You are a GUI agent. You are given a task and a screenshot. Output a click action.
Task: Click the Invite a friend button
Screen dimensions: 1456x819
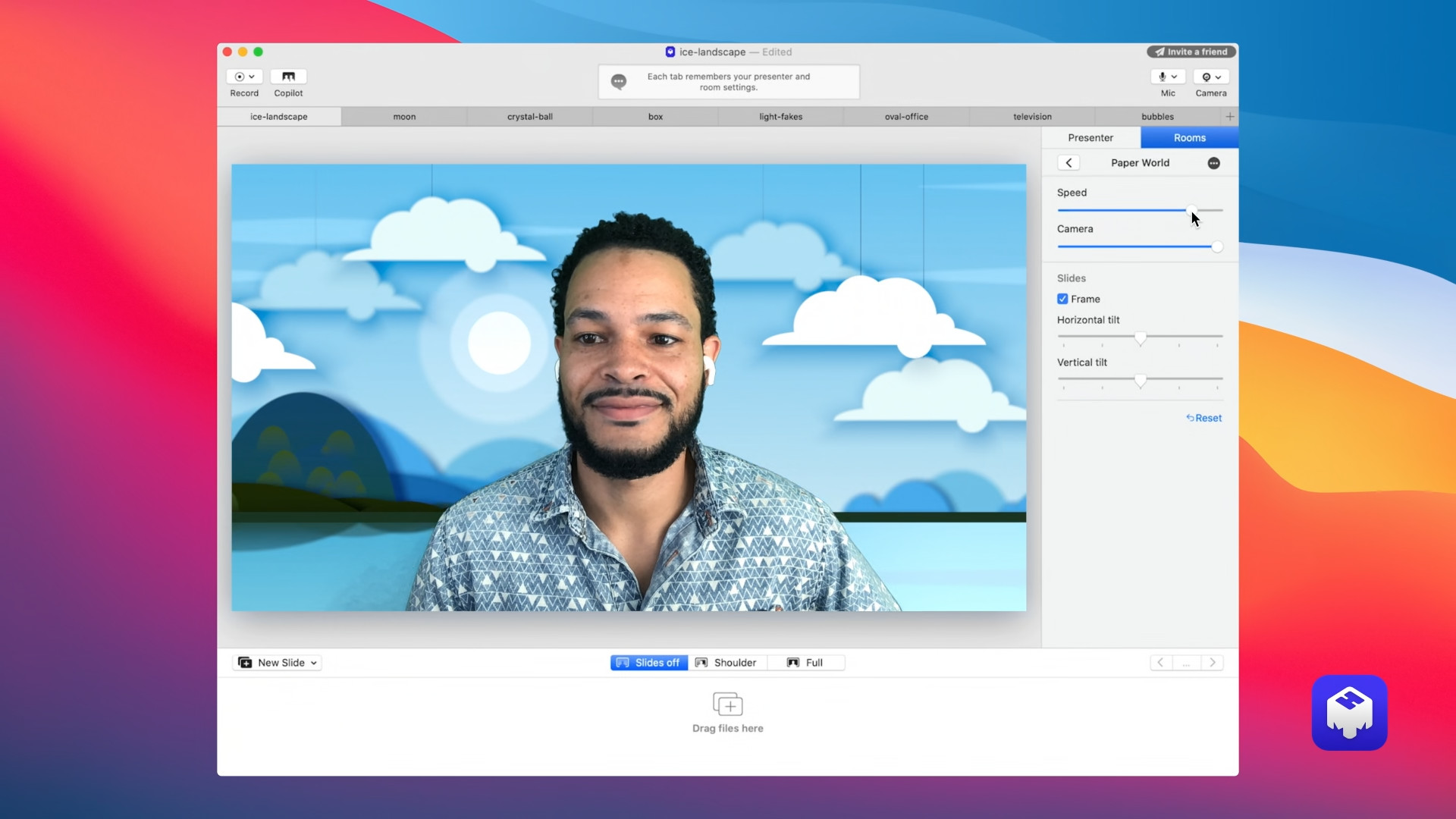(x=1191, y=52)
